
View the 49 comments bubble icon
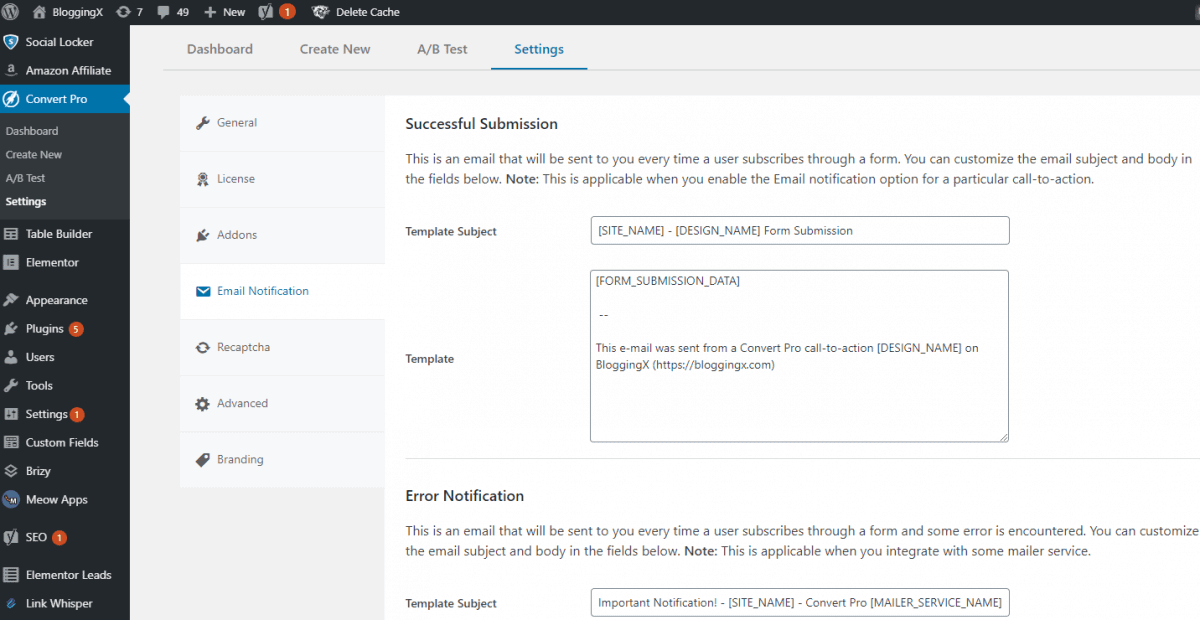coord(164,13)
